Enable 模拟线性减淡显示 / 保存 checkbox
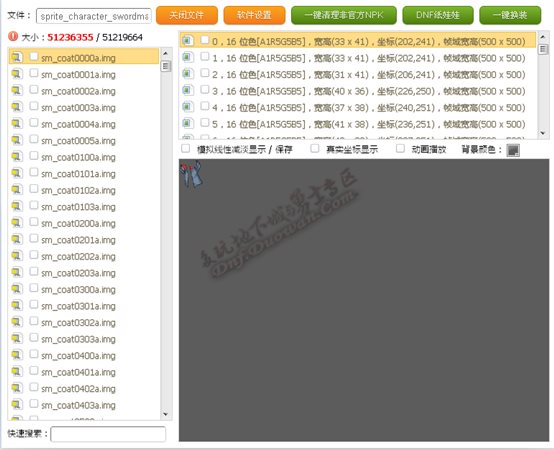Screen dimensions: 554x450 point(185,148)
